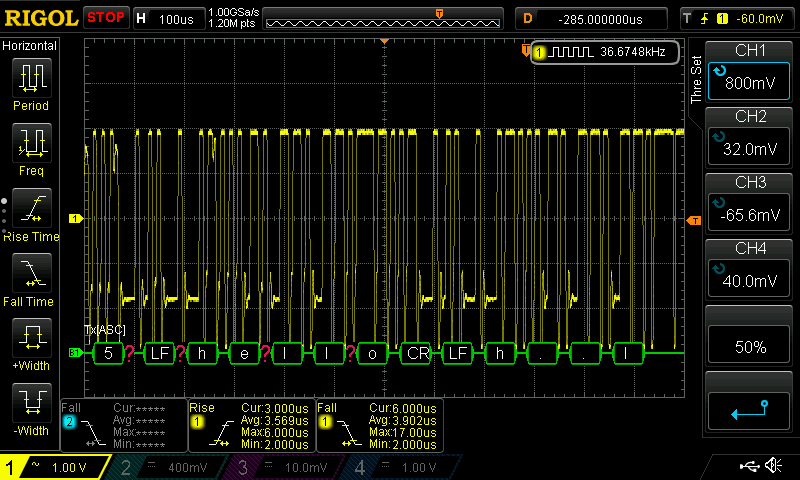Screen dimensions: 800x480
Task: Click the Thre.Set menu tab
Action: [x=696, y=79]
